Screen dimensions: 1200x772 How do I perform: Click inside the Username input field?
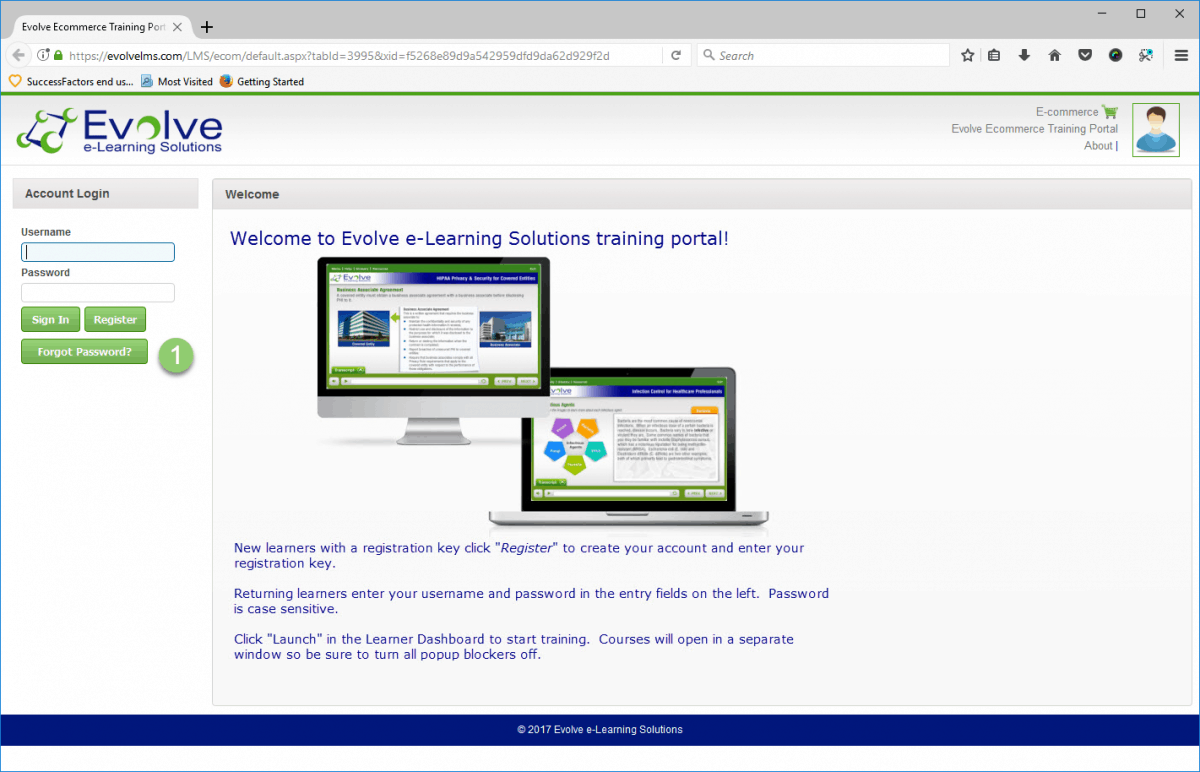97,252
